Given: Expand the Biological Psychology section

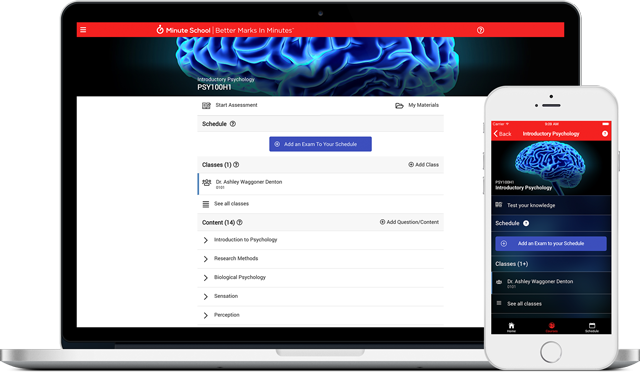Looking at the screenshot, I should [x=320, y=277].
